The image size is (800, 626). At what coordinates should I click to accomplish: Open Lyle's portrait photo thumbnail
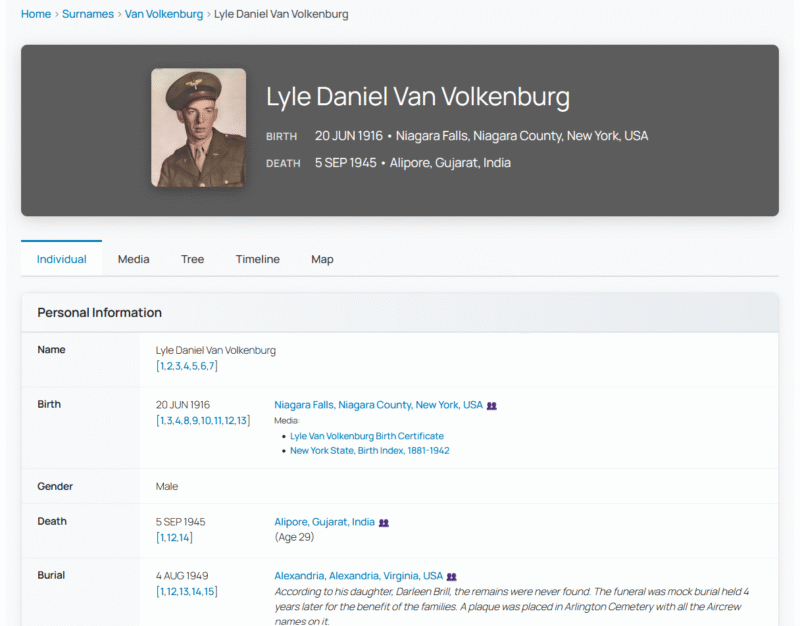tap(198, 128)
